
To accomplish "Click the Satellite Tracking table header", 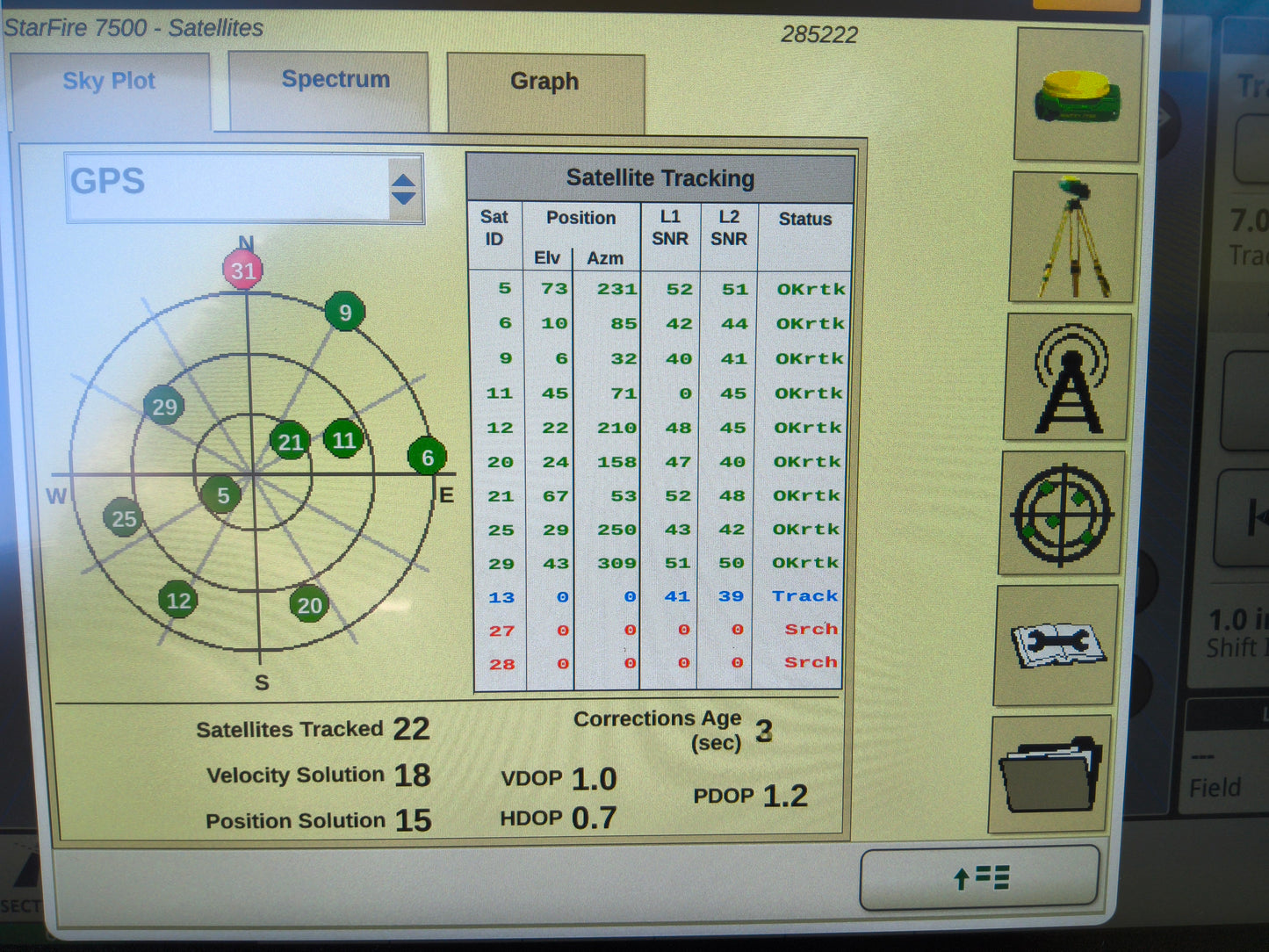I will (x=660, y=178).
